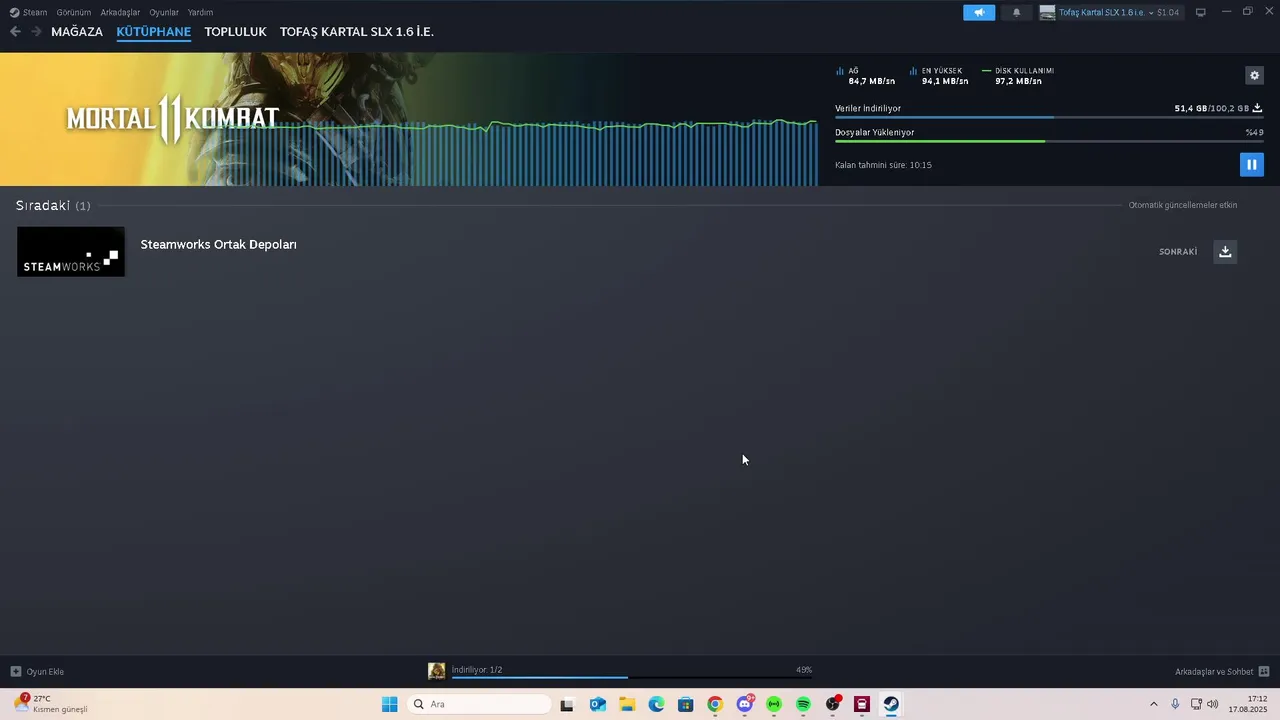Open Task View in taskbar
Screen dimensions: 1280x720
(x=567, y=705)
